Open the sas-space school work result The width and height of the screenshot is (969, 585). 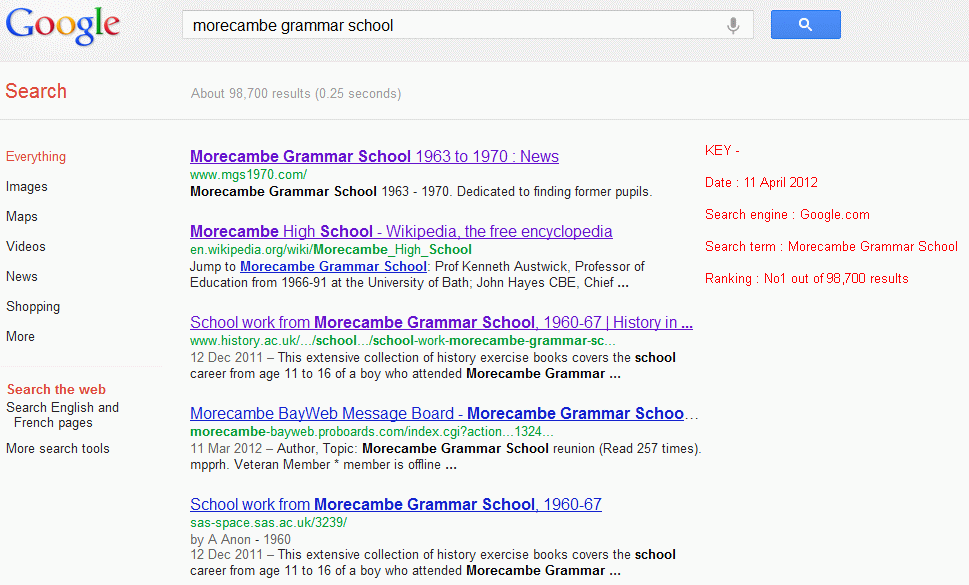(396, 505)
